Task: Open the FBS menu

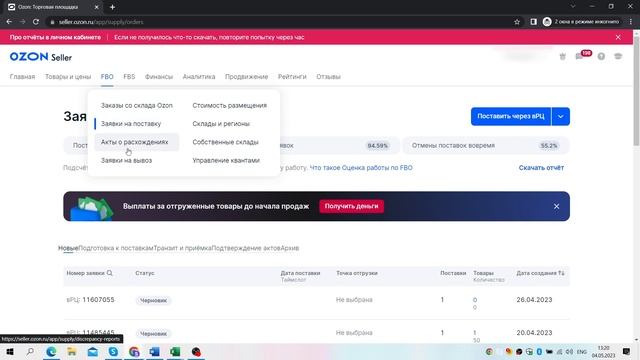Action: (129, 77)
